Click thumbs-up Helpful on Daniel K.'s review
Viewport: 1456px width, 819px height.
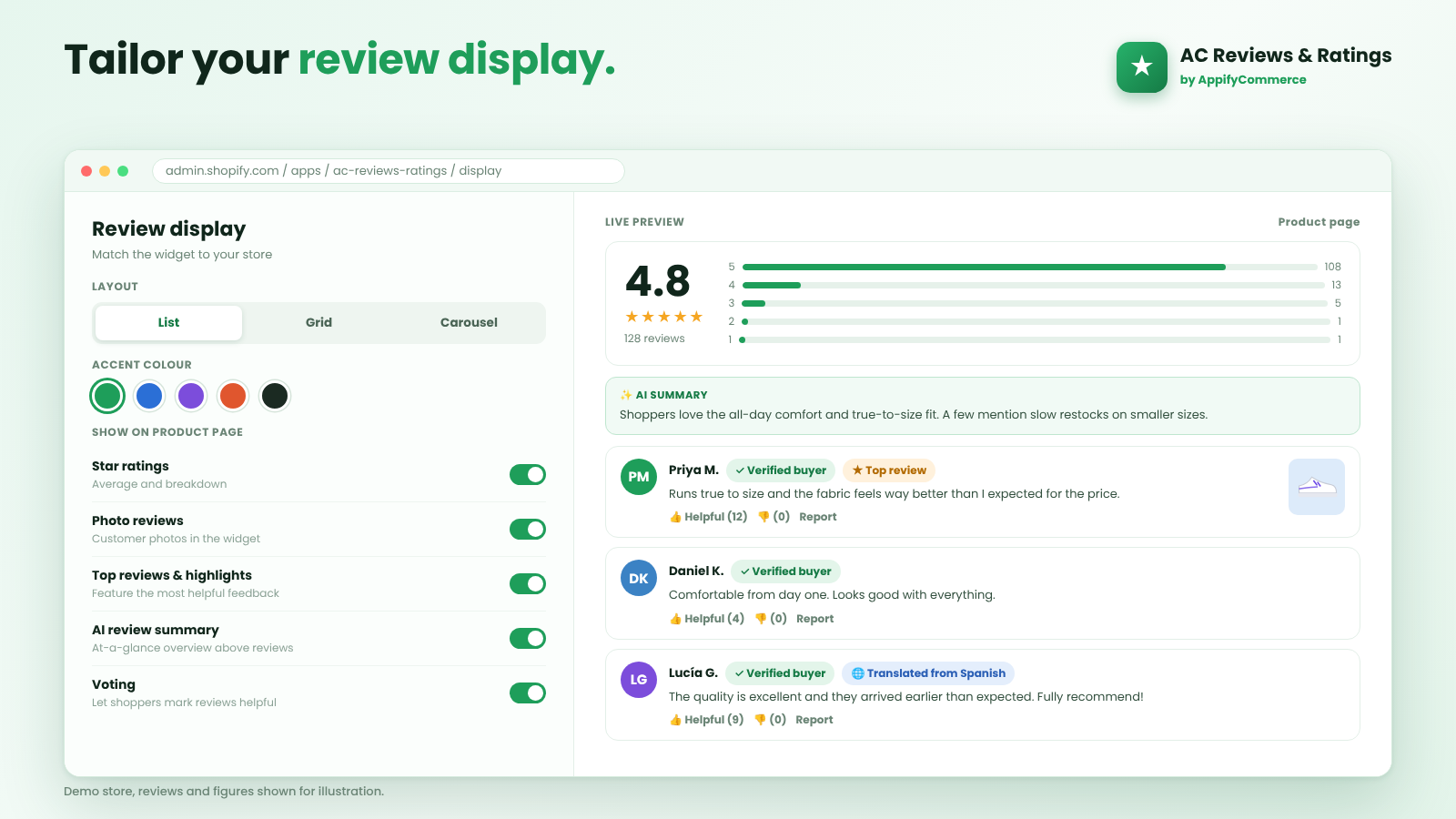706,619
